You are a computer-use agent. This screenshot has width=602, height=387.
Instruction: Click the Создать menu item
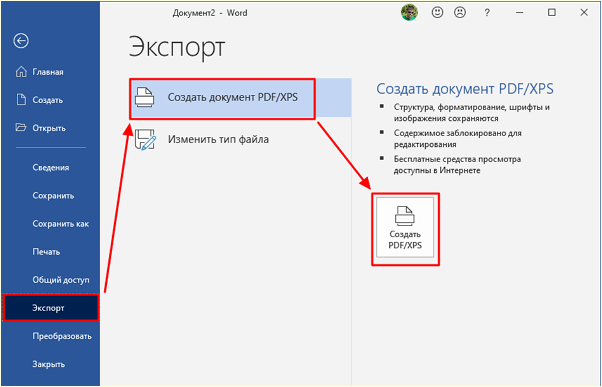(50, 100)
